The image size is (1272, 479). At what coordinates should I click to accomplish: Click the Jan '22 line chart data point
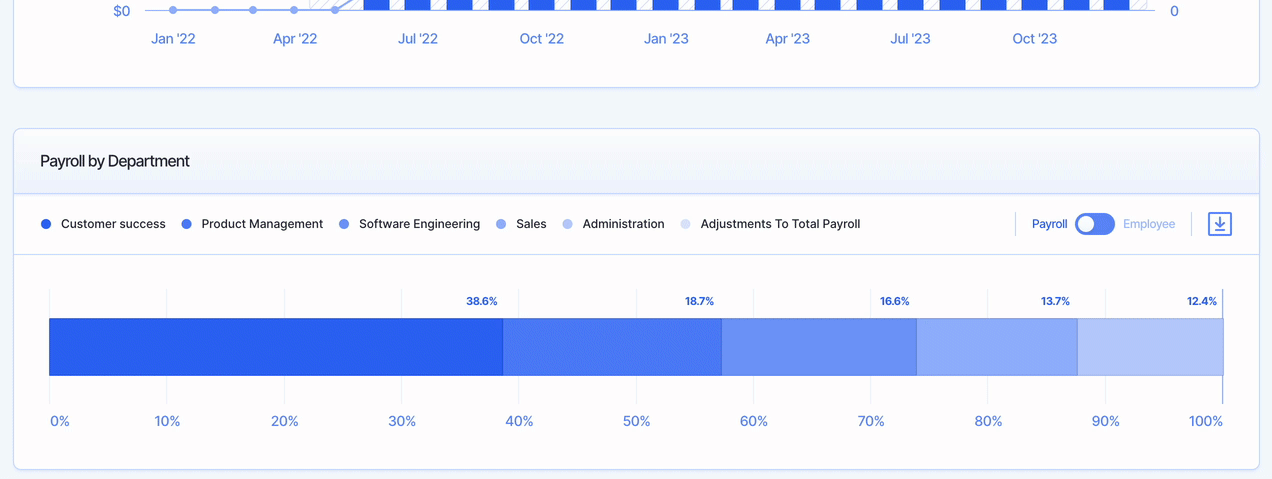[x=173, y=10]
